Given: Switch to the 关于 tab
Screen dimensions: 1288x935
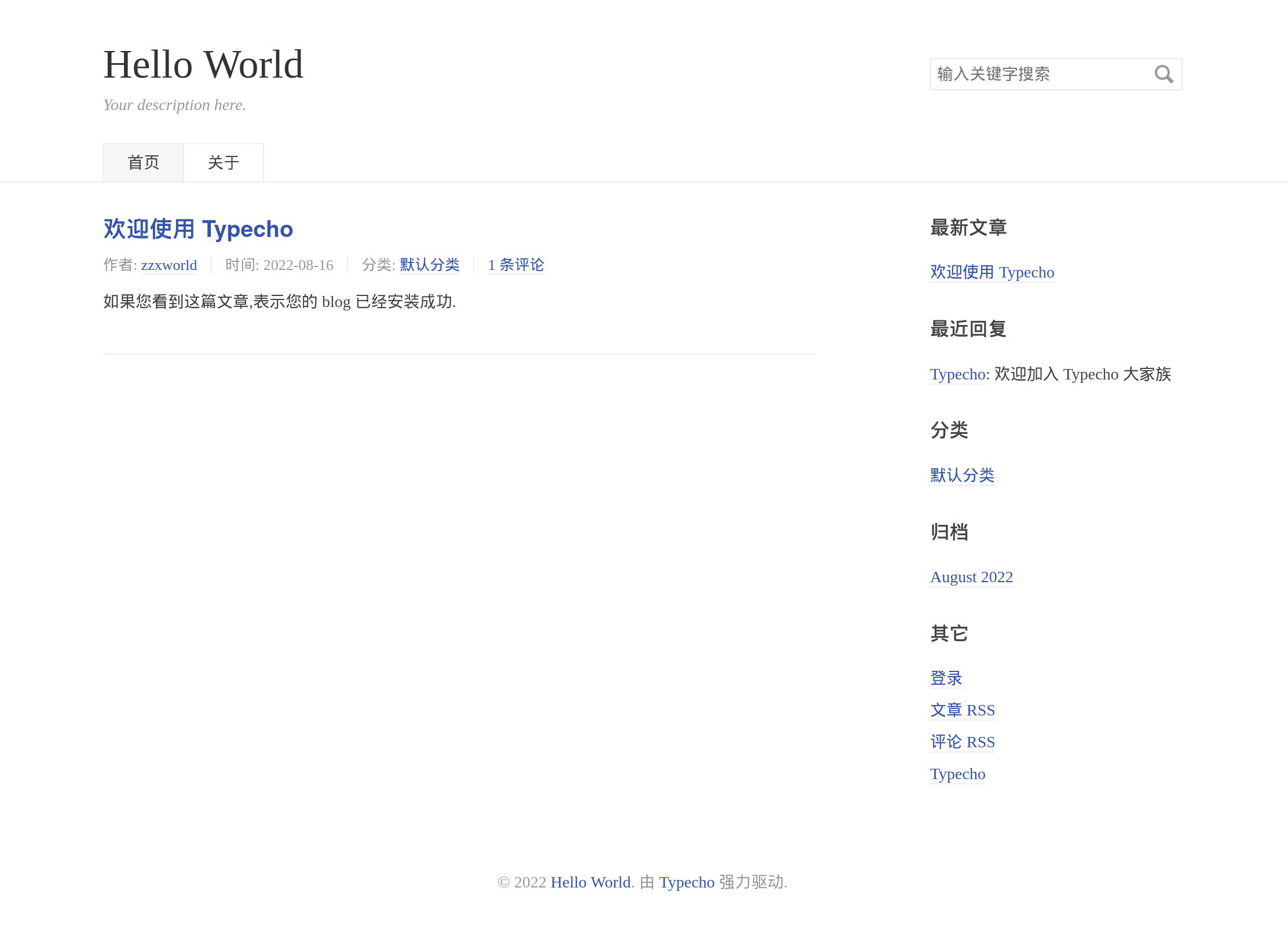Looking at the screenshot, I should [224, 162].
